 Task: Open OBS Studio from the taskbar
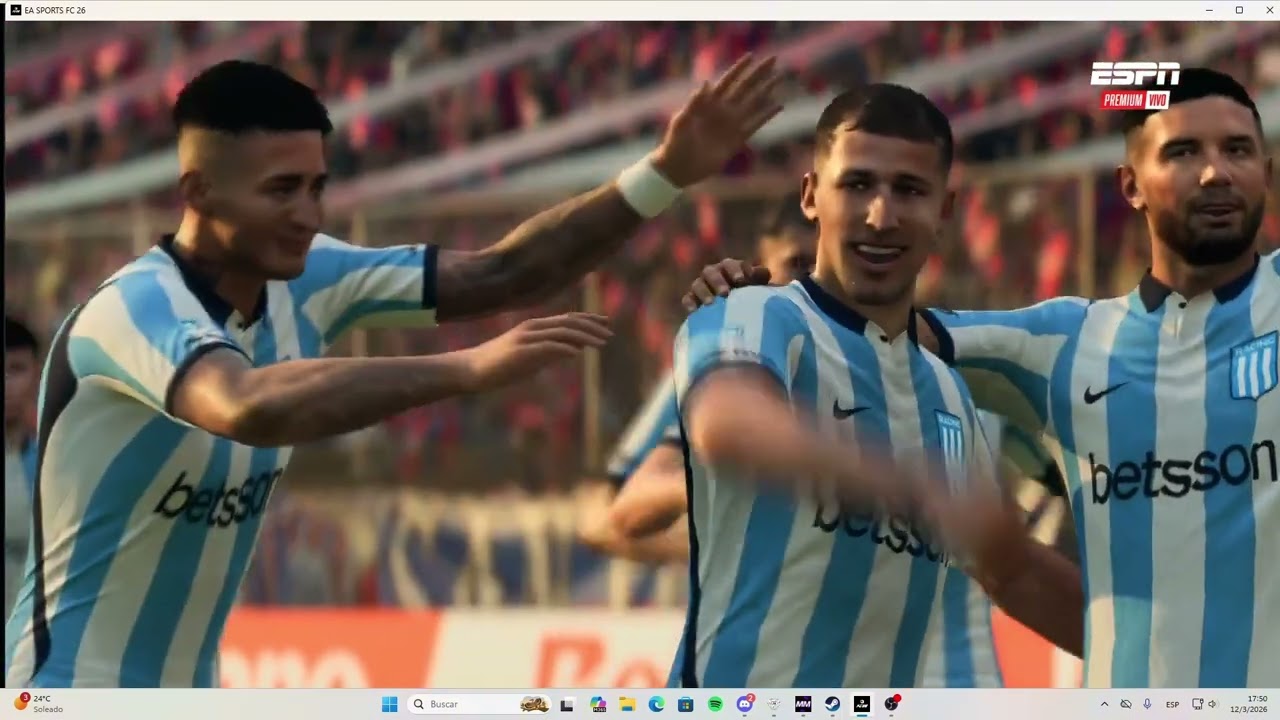coord(891,704)
